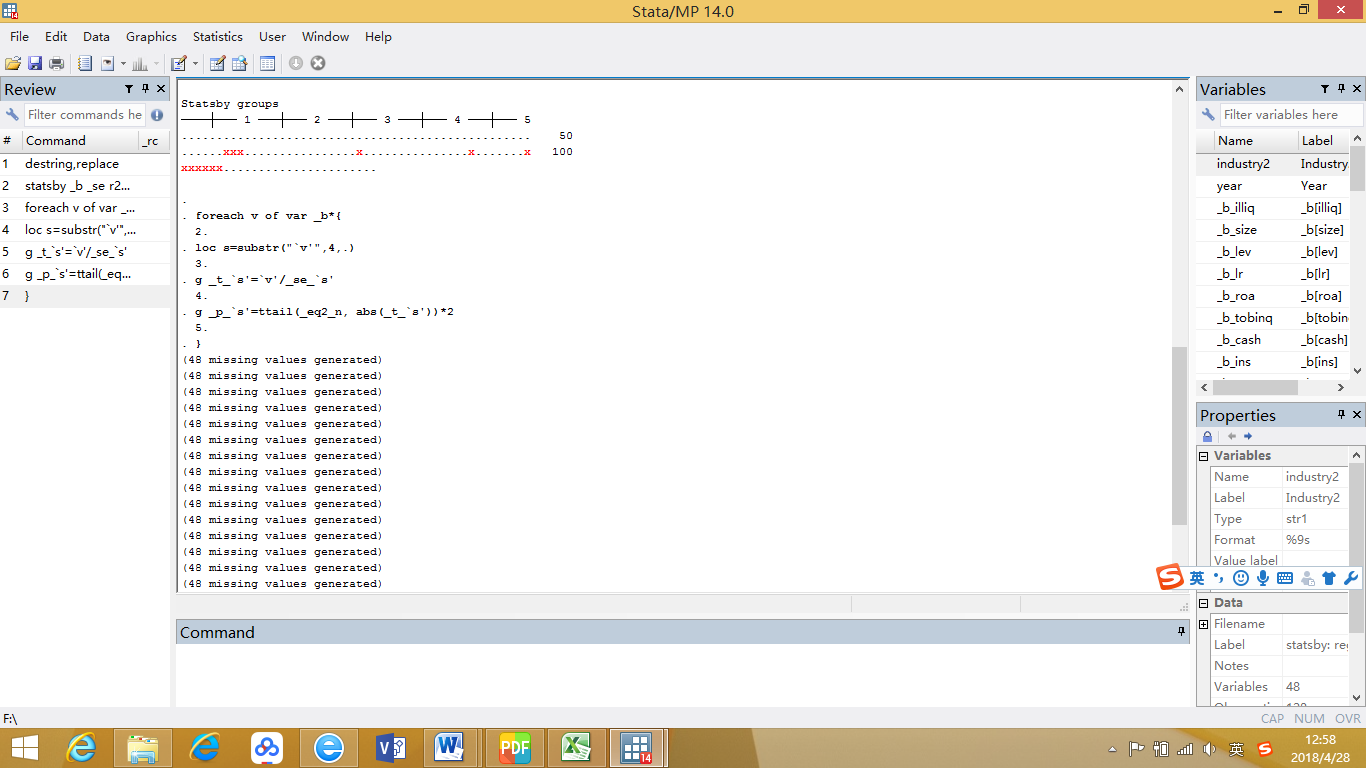Viewport: 1366px width, 768px height.
Task: Click the Print toolbar icon
Action: click(57, 63)
